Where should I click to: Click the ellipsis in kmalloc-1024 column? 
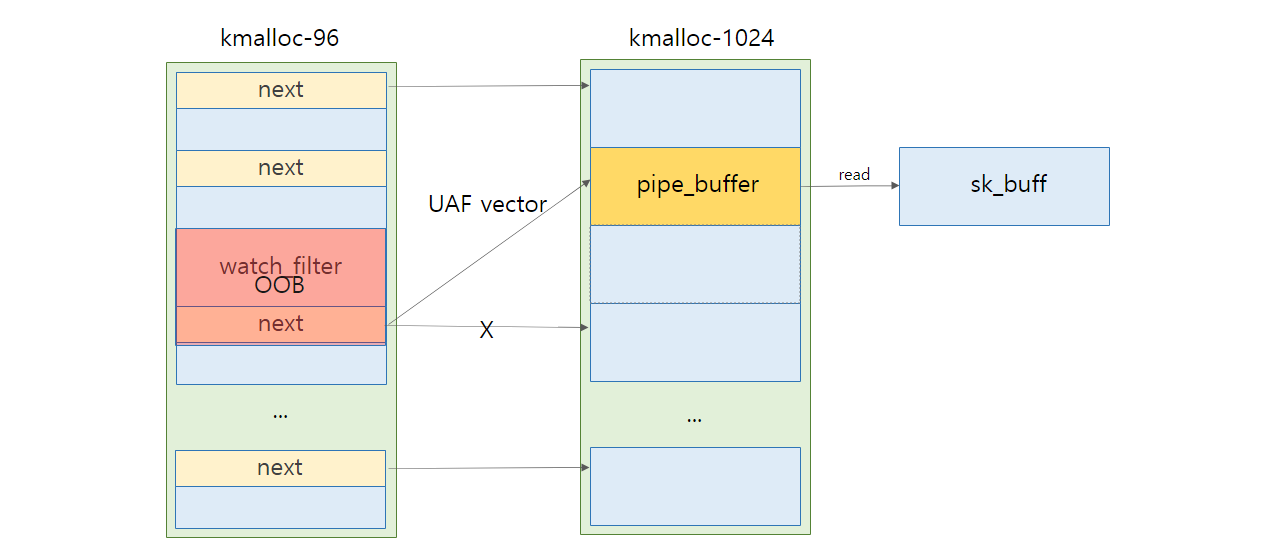[x=695, y=418]
